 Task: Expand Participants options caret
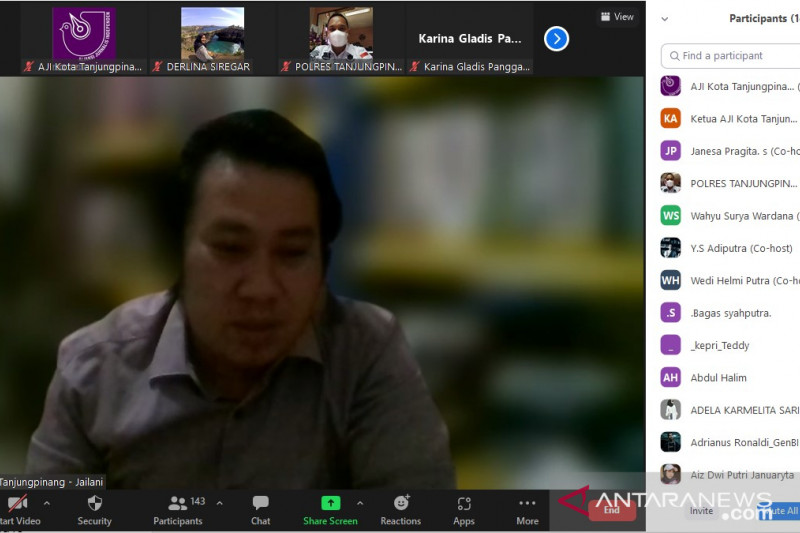click(x=219, y=503)
